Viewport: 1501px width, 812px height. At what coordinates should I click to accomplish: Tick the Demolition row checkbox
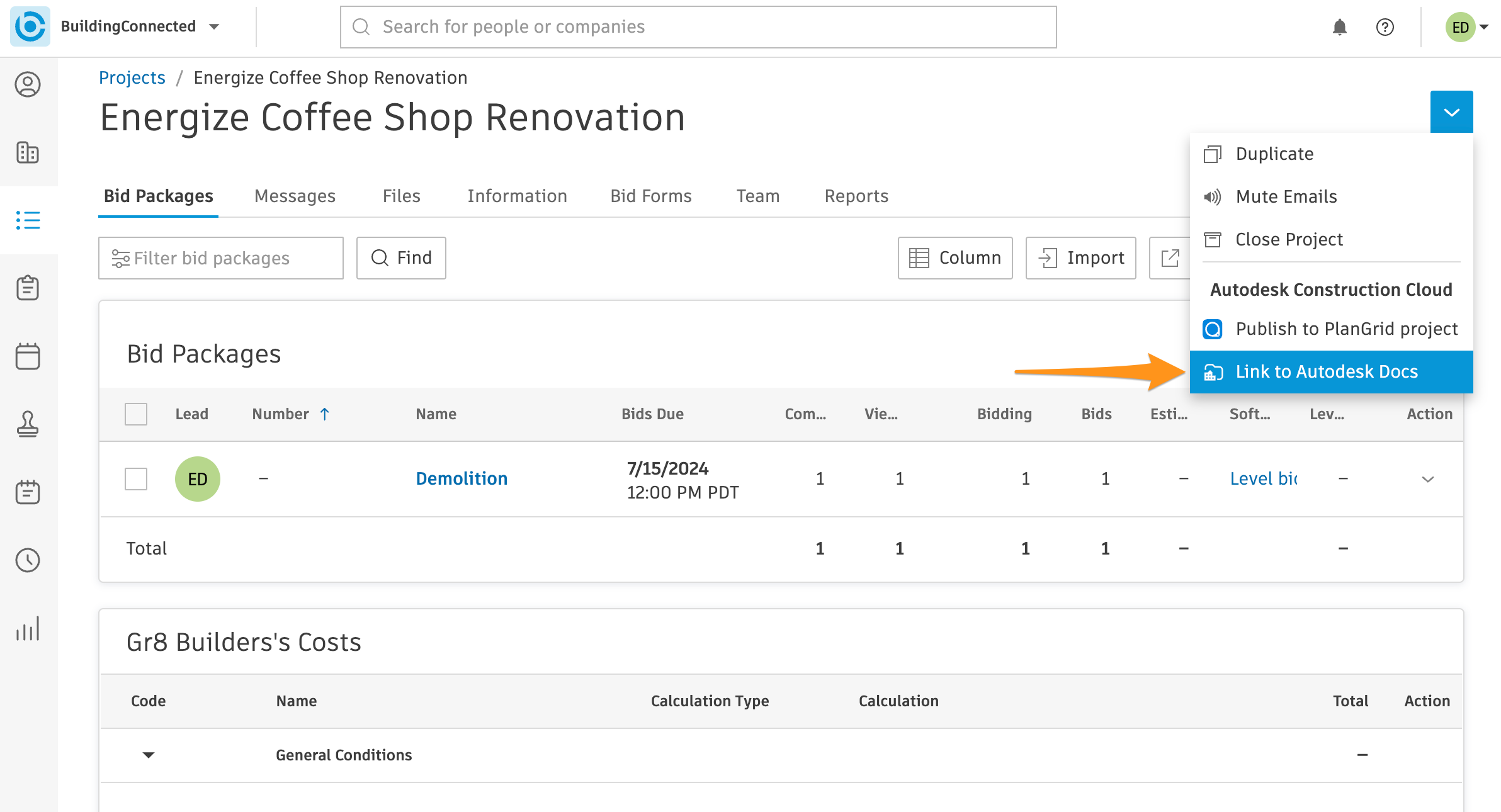coord(136,479)
